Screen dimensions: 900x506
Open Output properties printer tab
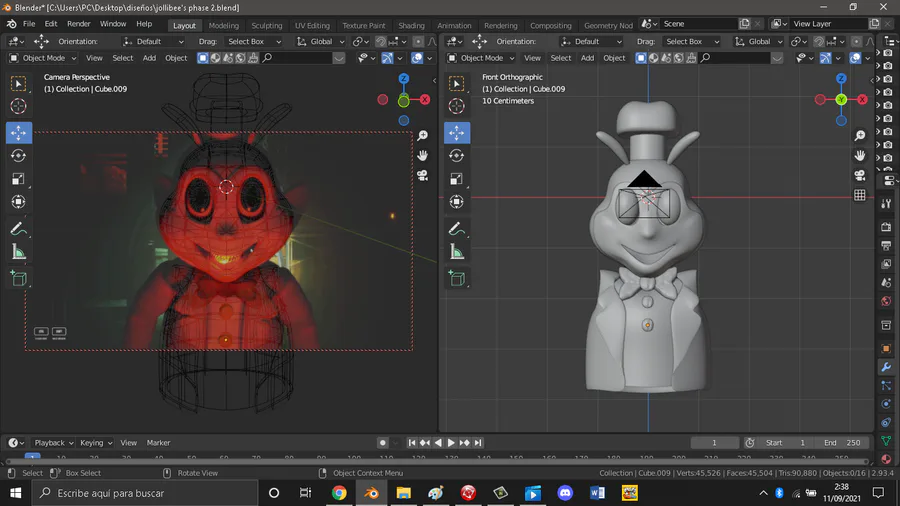pos(886,246)
